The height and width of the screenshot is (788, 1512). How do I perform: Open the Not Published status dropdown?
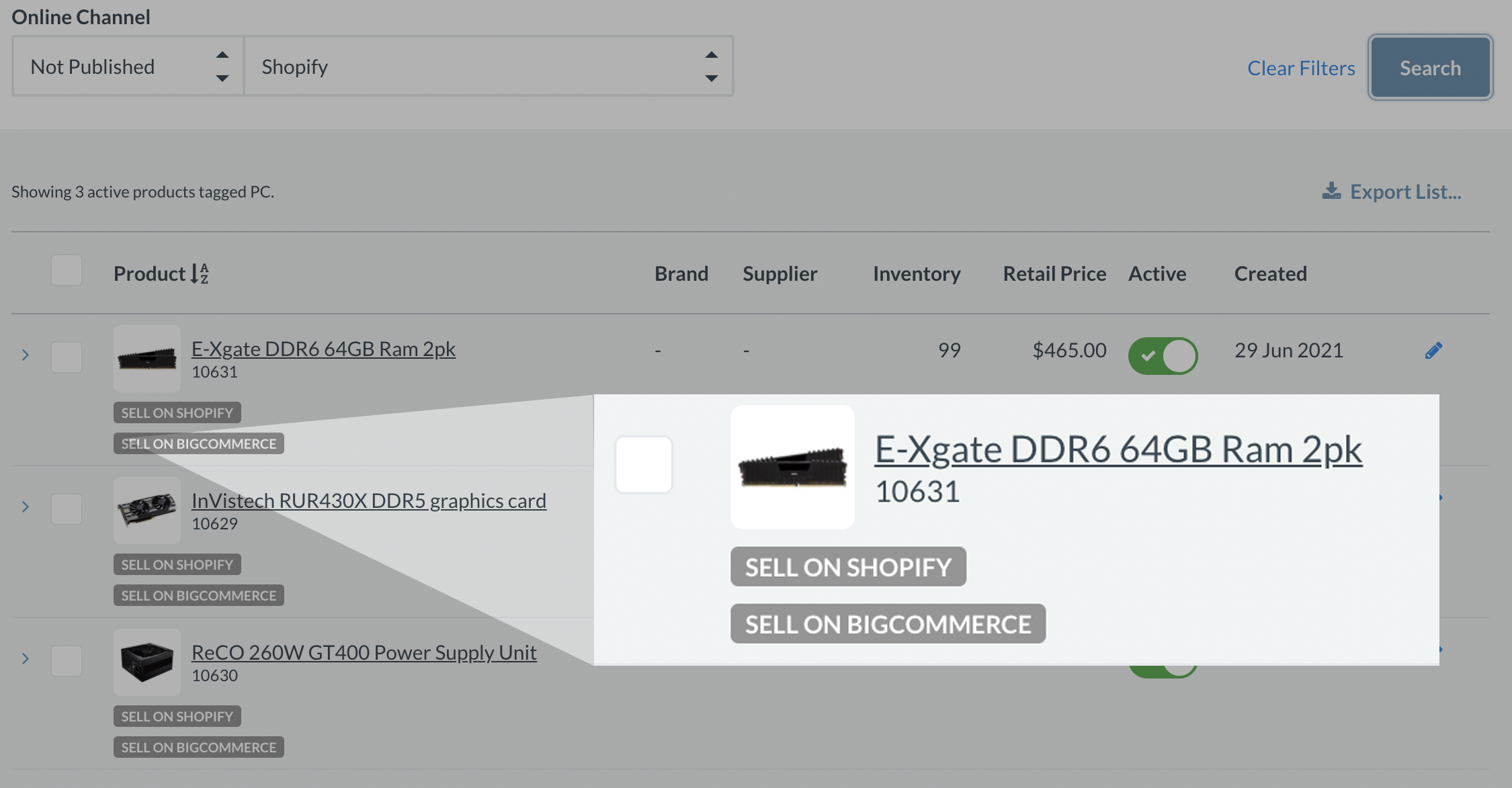(128, 67)
